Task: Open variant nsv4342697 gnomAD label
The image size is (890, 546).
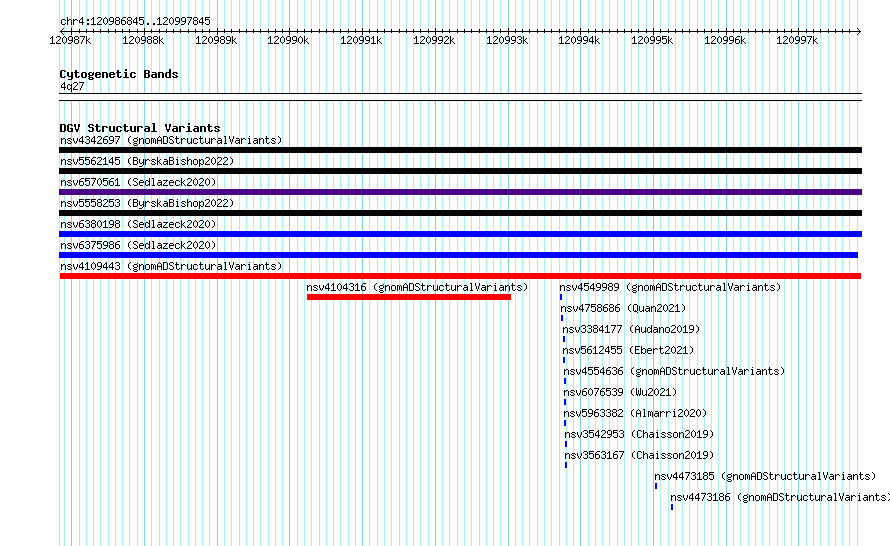Action: [171, 140]
